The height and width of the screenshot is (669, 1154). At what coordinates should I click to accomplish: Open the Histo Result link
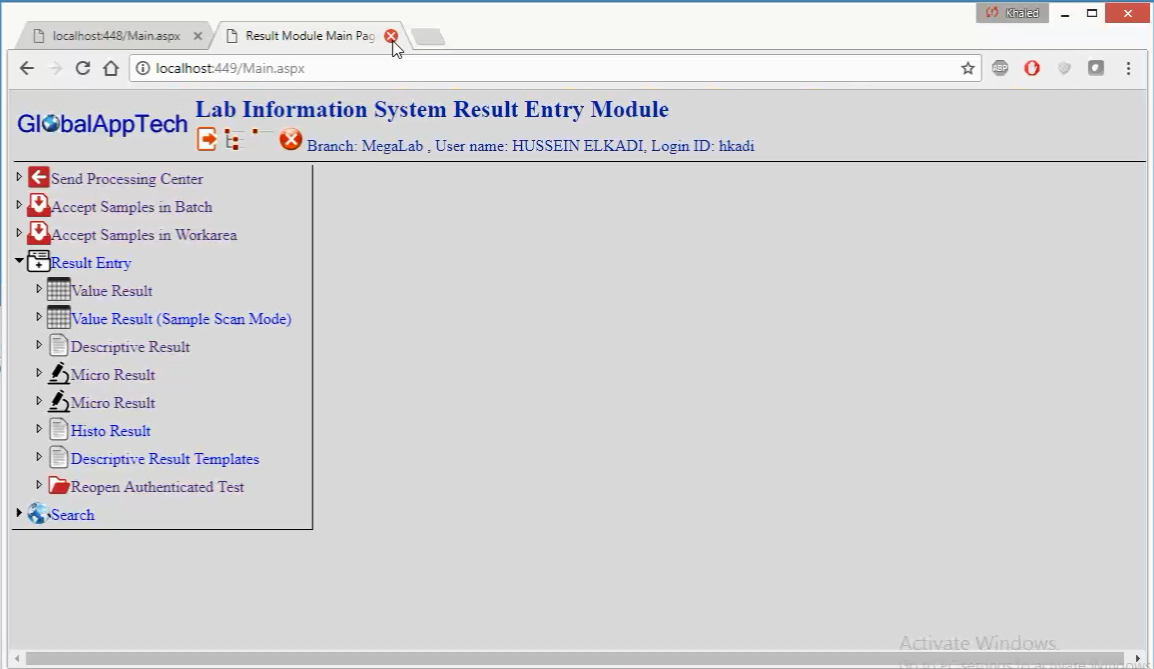(110, 431)
